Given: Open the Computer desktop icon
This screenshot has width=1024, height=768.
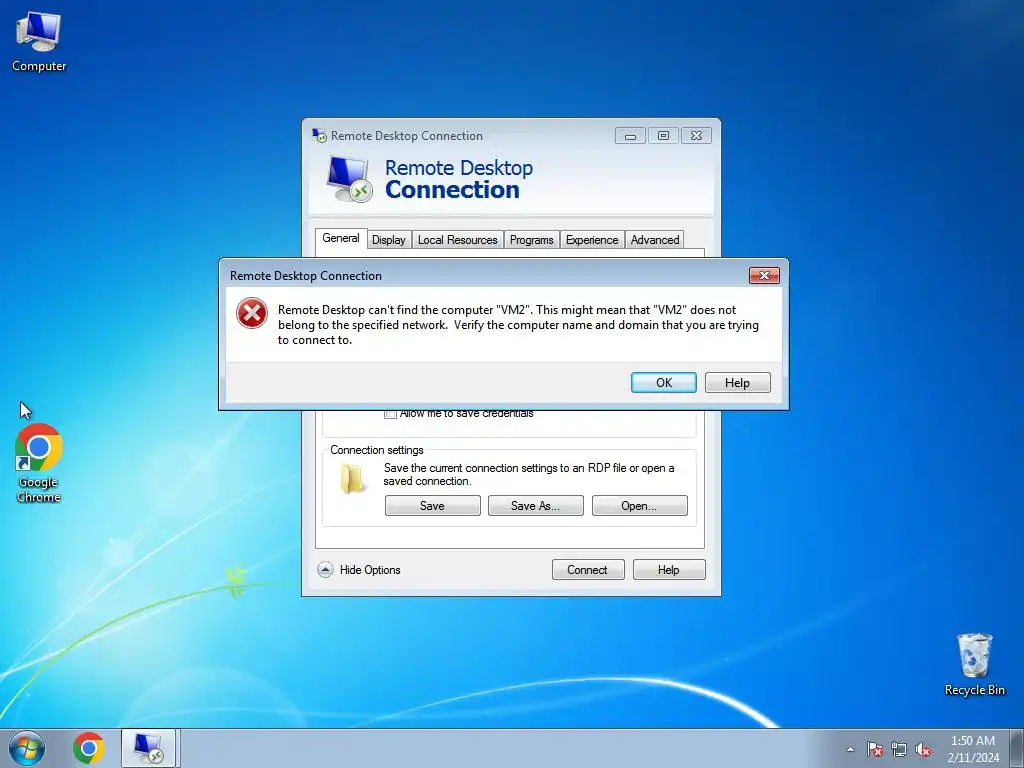Looking at the screenshot, I should click(39, 42).
